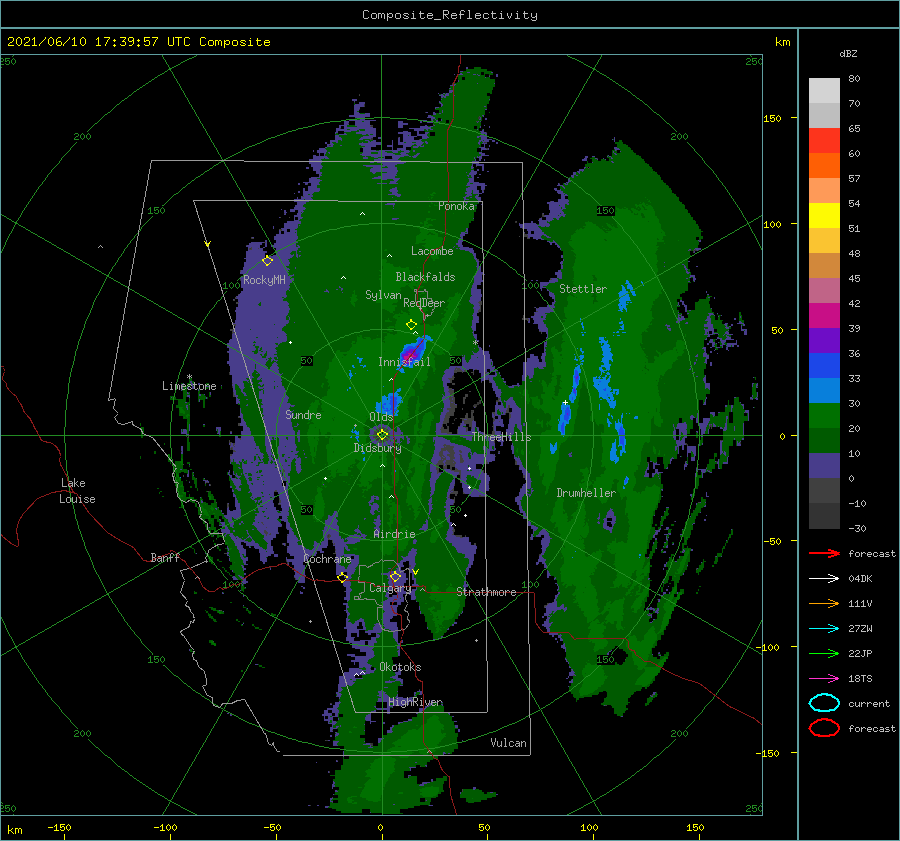This screenshot has height=841, width=900.
Task: Click the green 22JP arrow icon
Action: tap(824, 653)
